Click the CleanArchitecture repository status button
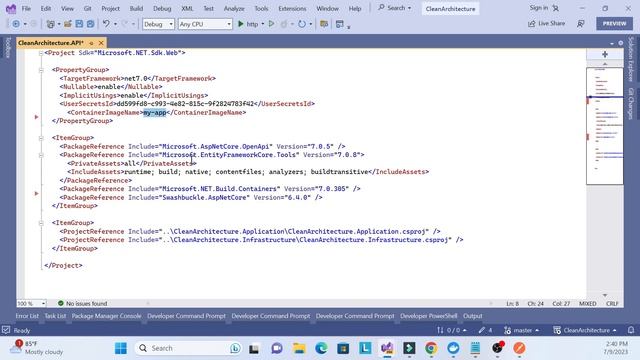This screenshot has height=360, width=640. tap(585, 330)
